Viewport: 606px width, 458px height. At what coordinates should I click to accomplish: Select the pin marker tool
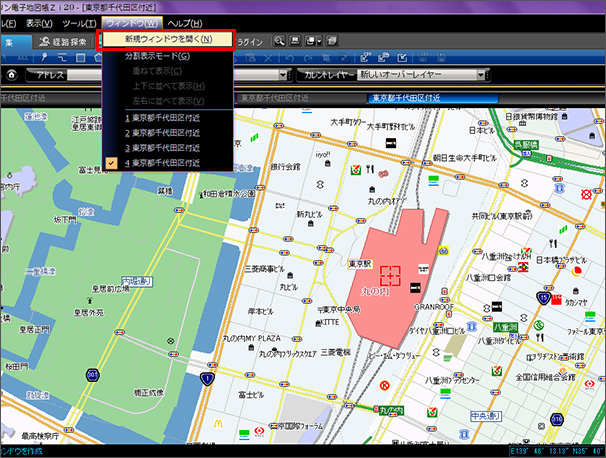click(44, 58)
